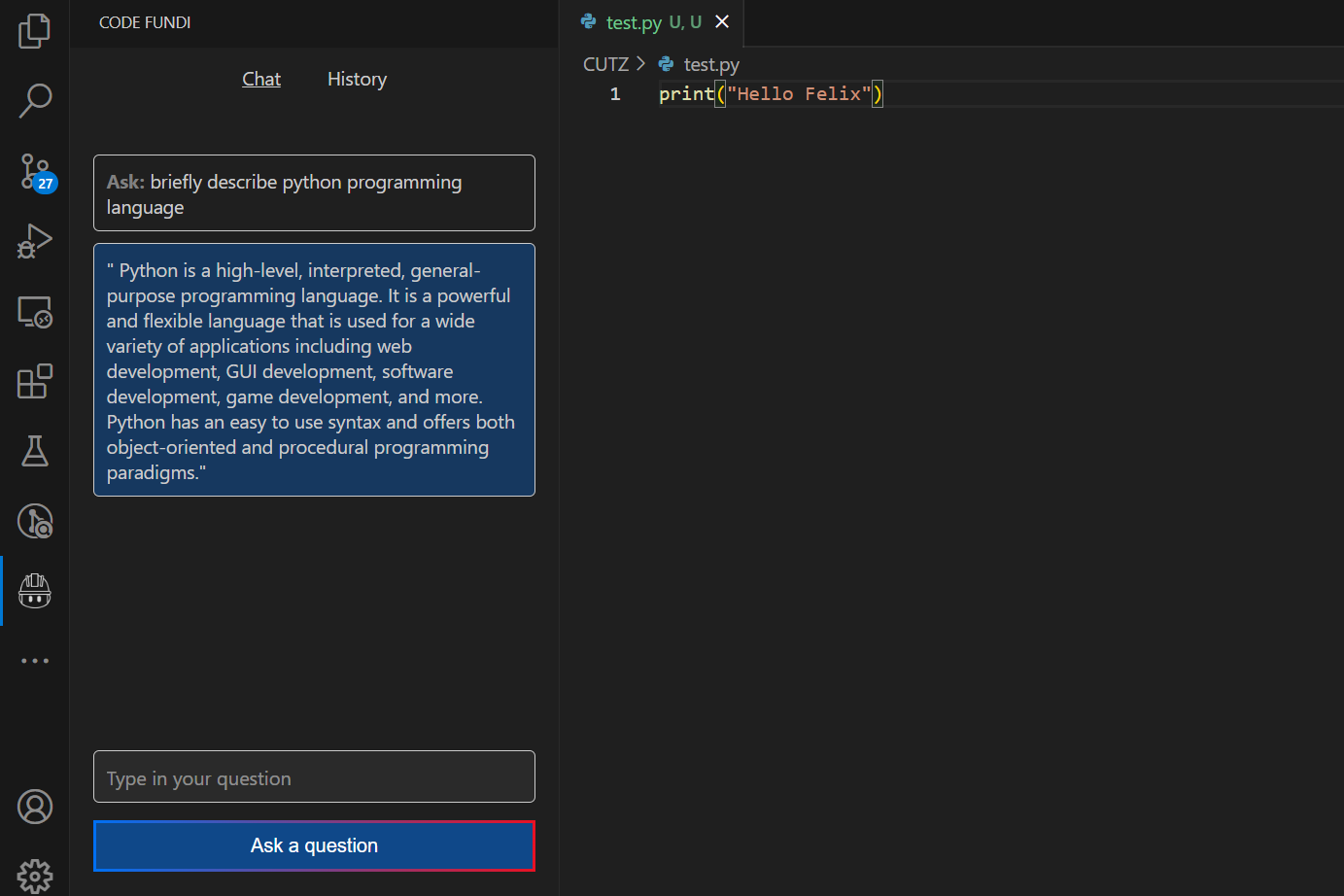Open the Explorer view in activity bar
1344x896 pixels.
pyautogui.click(x=35, y=31)
